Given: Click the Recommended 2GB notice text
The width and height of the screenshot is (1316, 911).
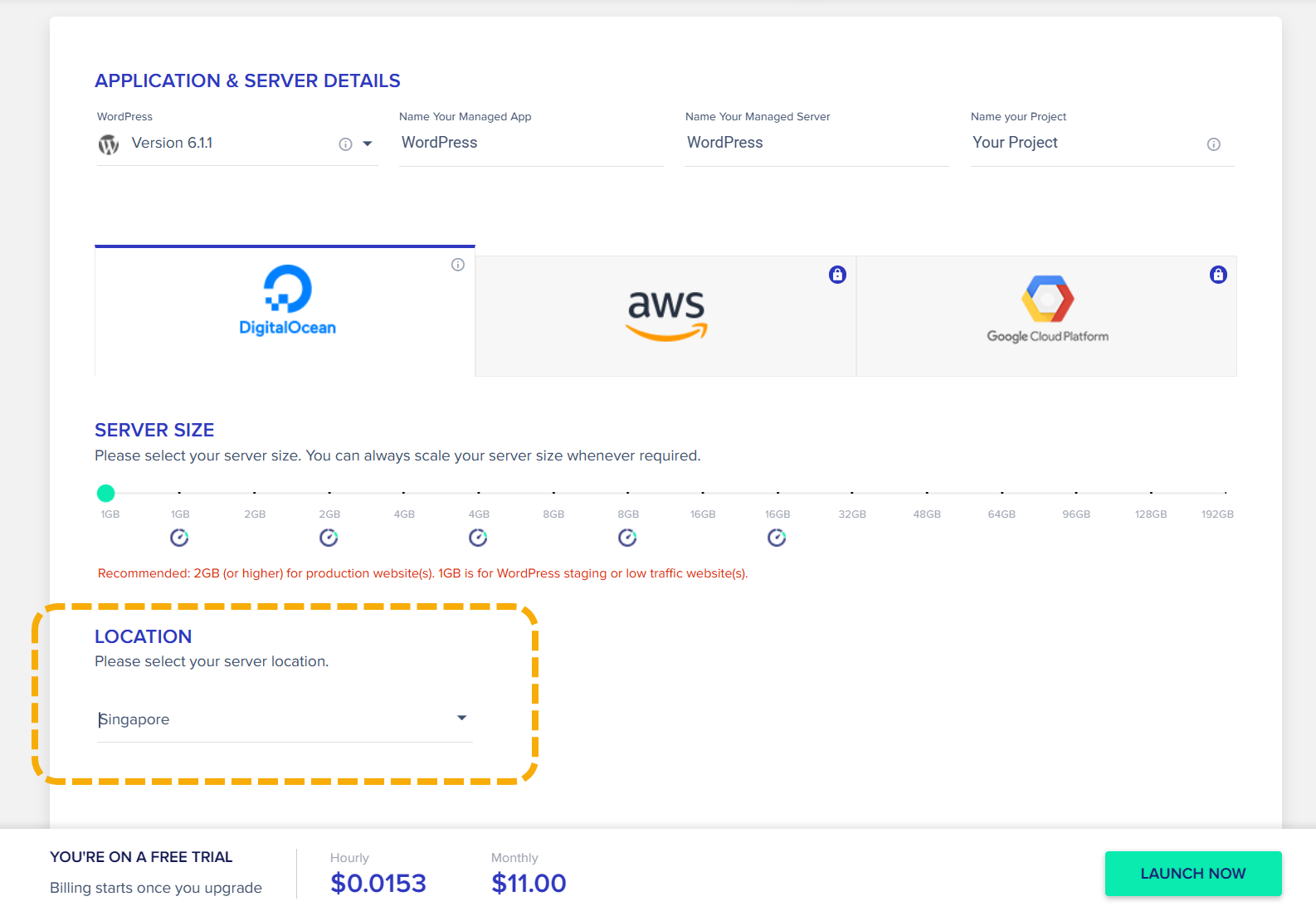Looking at the screenshot, I should (x=422, y=573).
